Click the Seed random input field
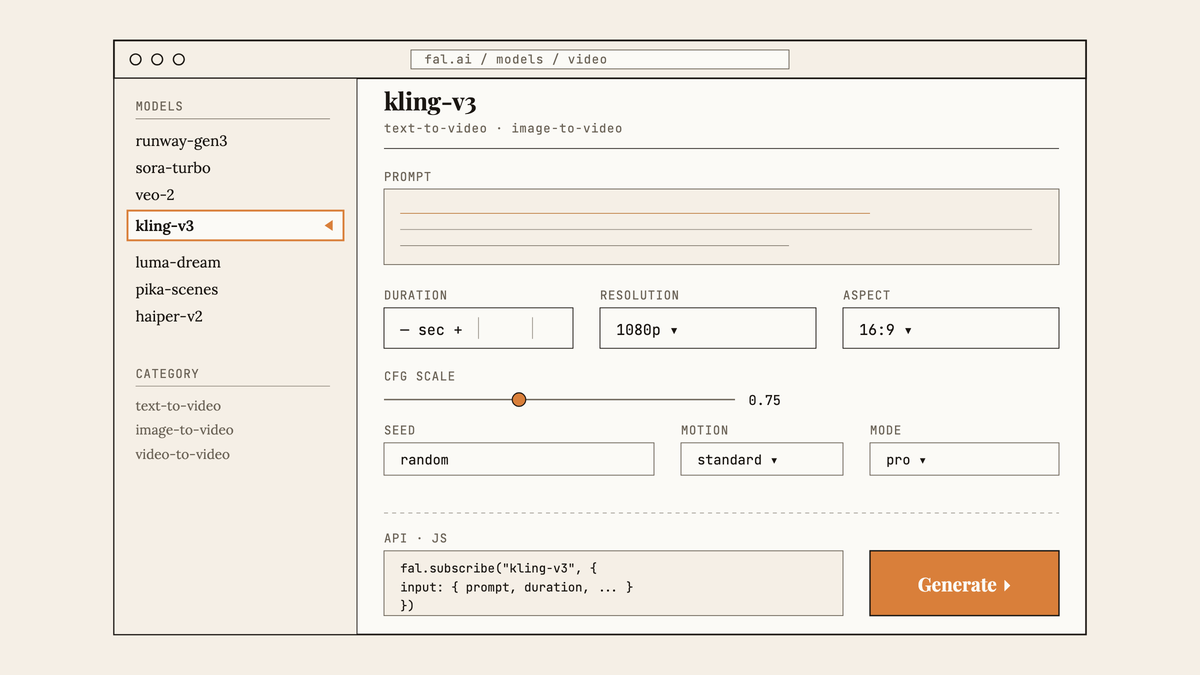The height and width of the screenshot is (675, 1200). [519, 459]
